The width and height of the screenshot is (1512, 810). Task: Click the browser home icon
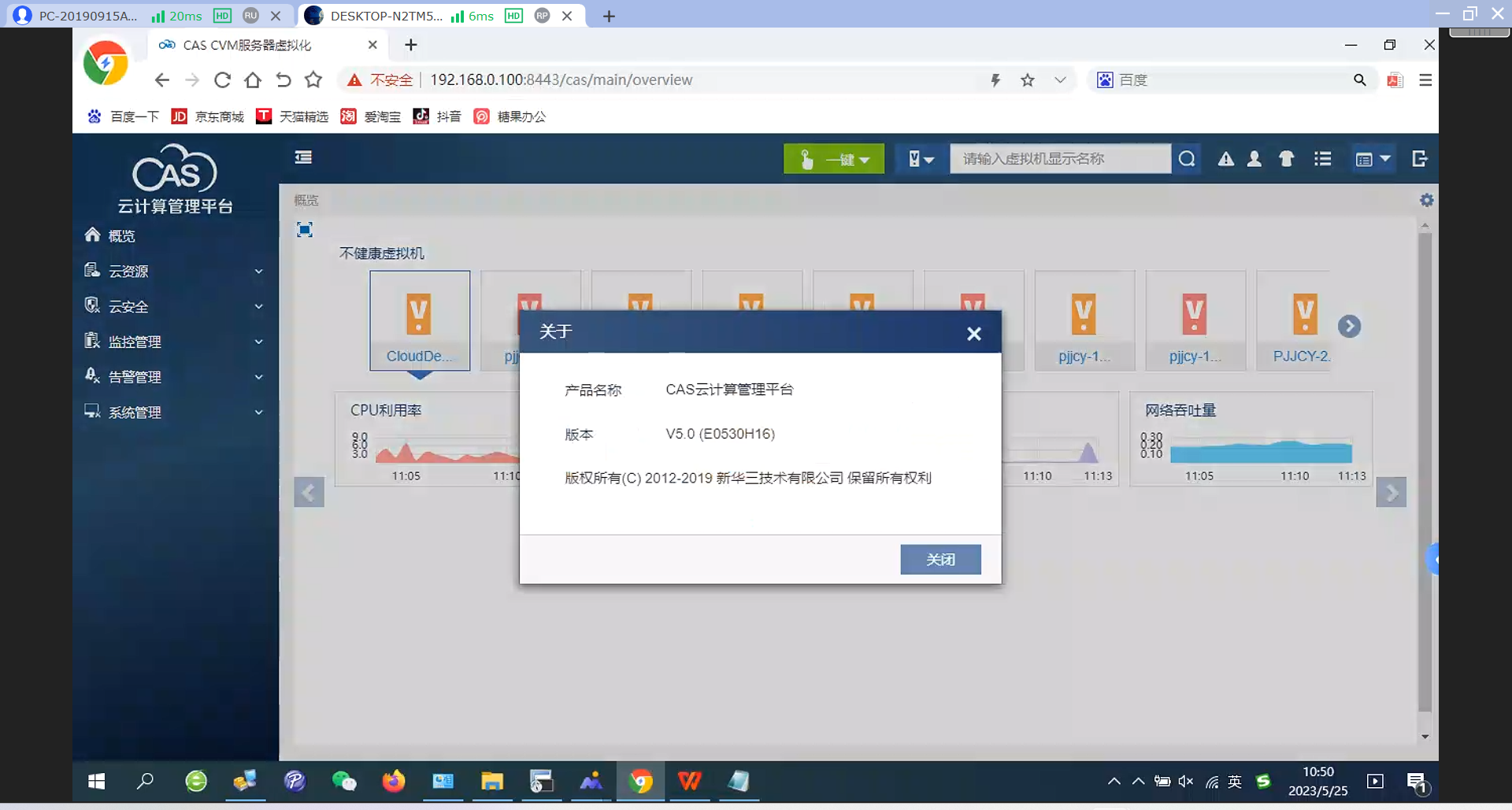pos(253,80)
